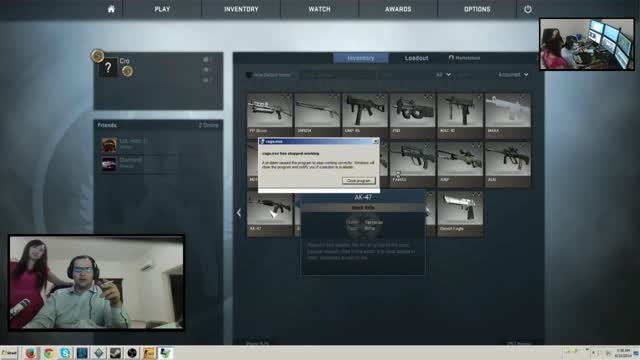Open the PLAY menu

[162, 9]
